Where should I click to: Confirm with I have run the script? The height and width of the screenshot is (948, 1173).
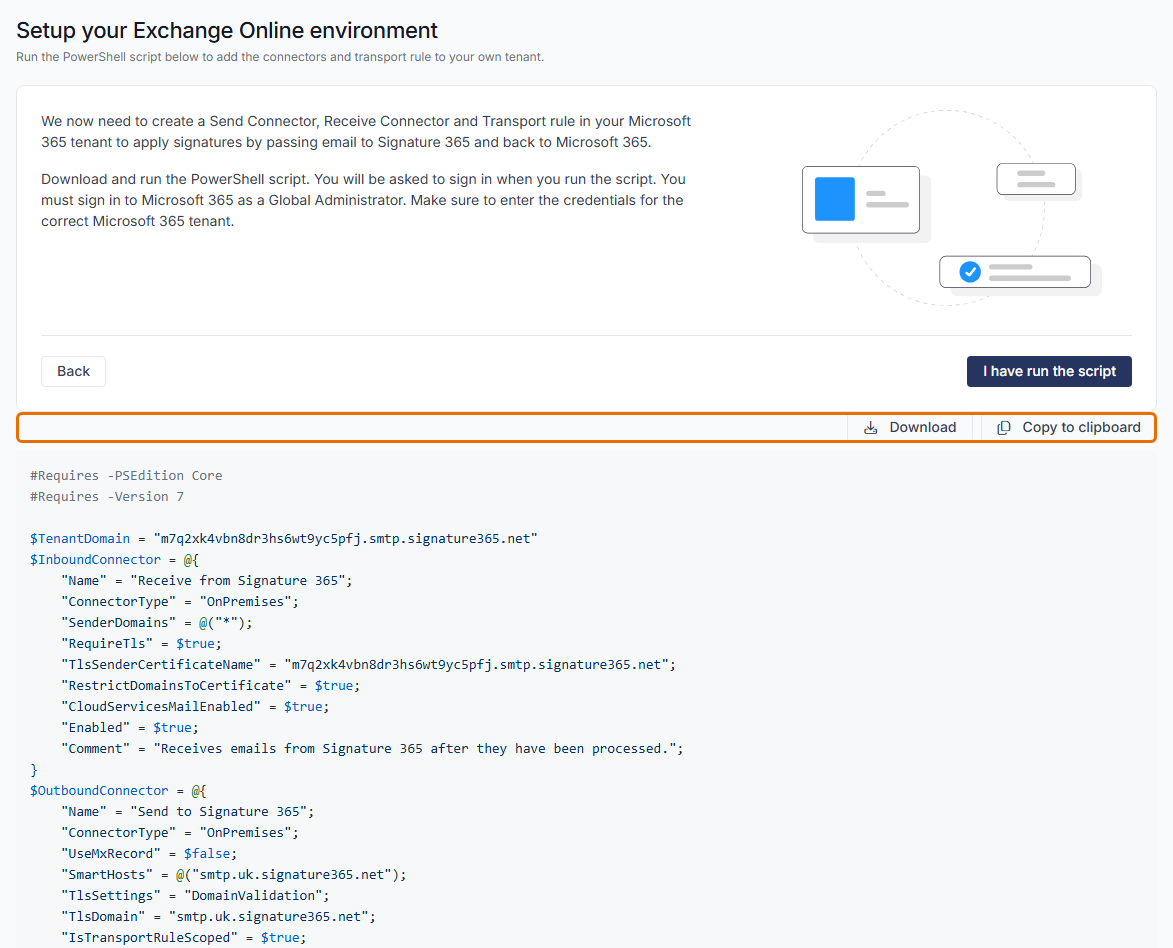pos(1049,371)
